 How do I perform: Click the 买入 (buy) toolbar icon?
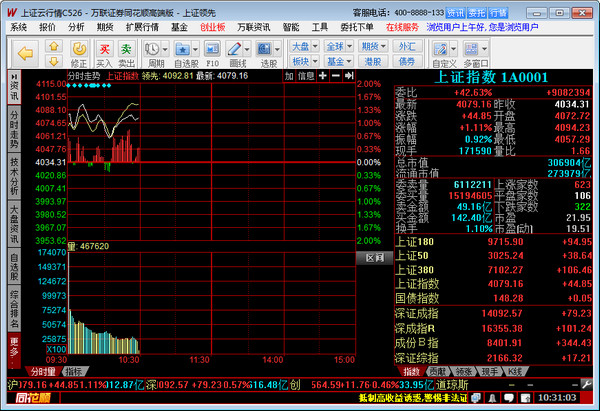(104, 51)
